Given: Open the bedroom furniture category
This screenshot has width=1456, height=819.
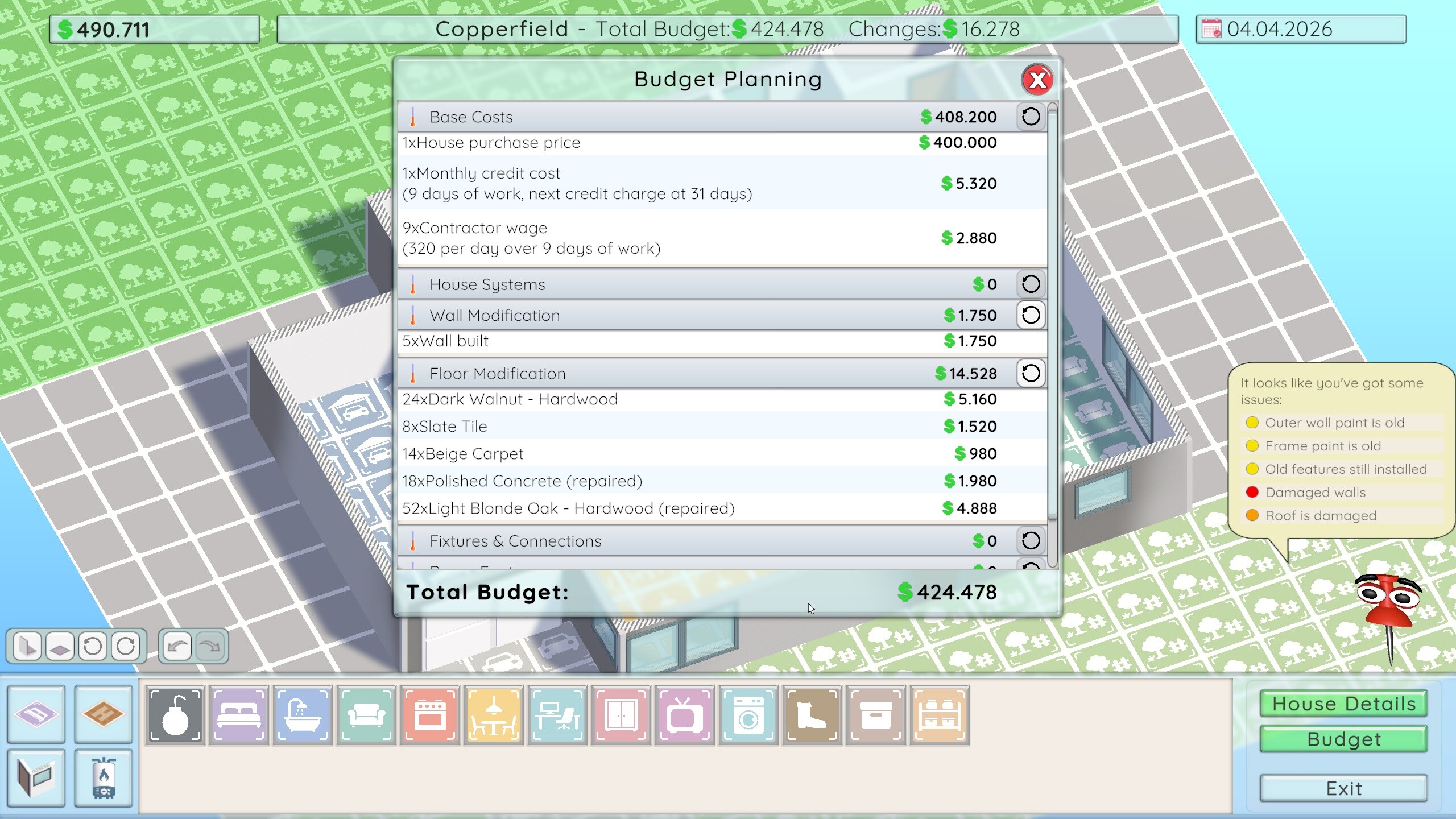Looking at the screenshot, I should [239, 715].
